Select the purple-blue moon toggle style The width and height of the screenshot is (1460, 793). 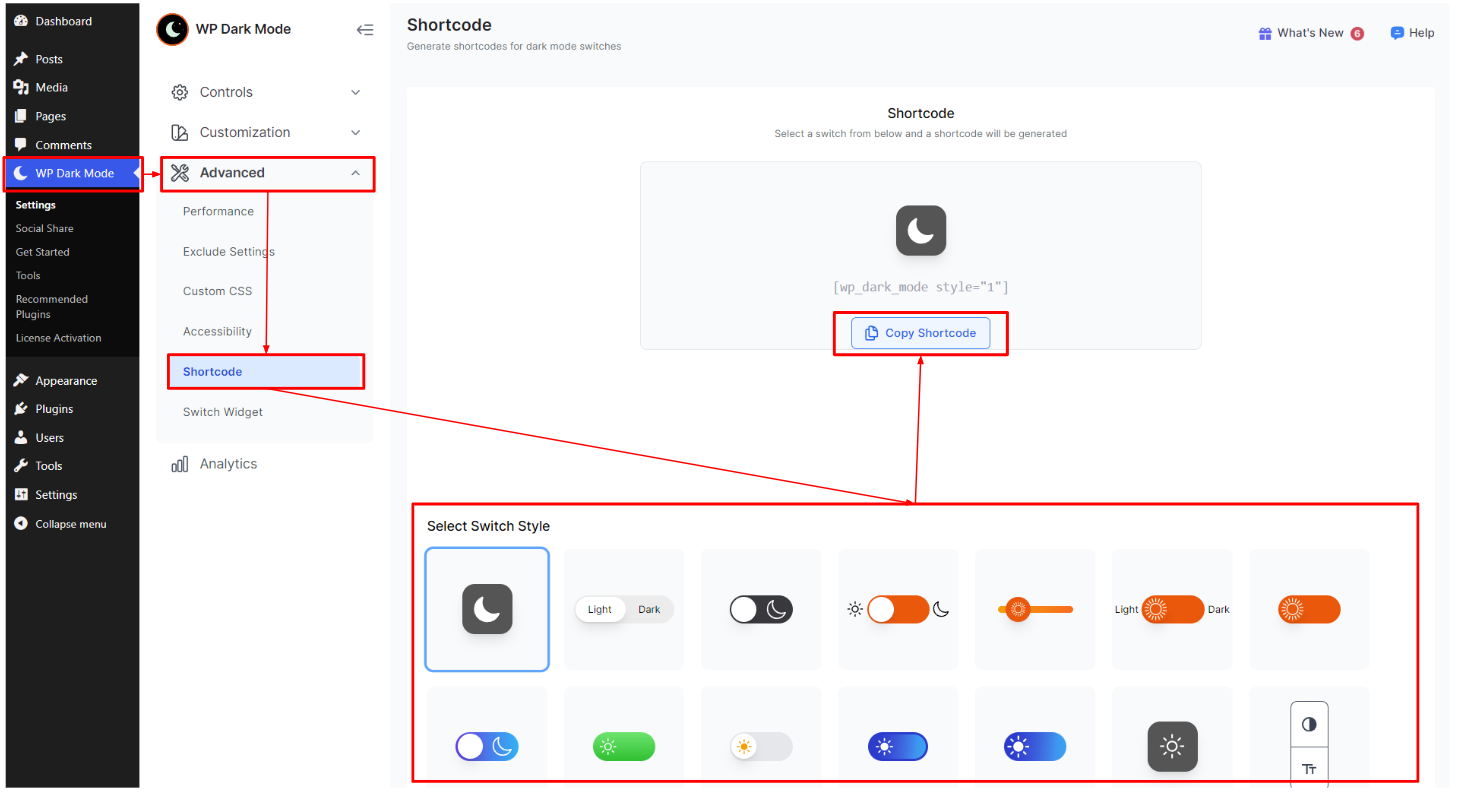pyautogui.click(x=487, y=746)
